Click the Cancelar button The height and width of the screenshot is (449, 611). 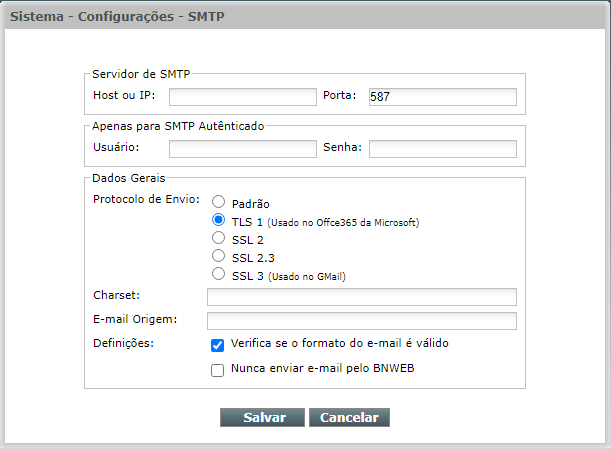[x=349, y=417]
